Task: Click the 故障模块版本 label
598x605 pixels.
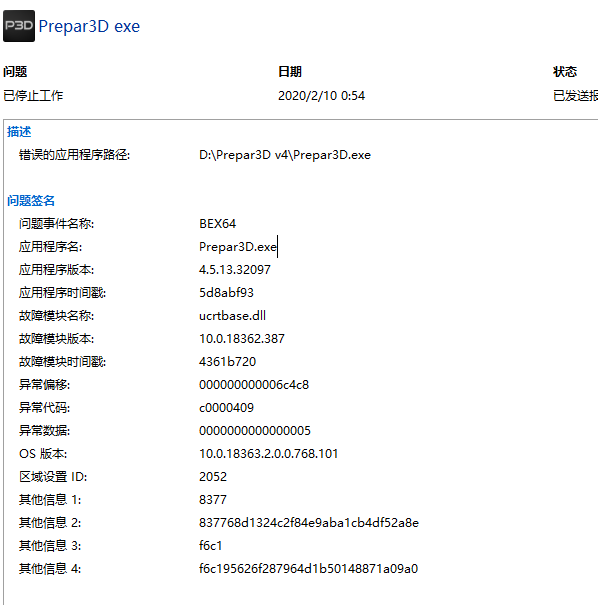Action: [56, 339]
